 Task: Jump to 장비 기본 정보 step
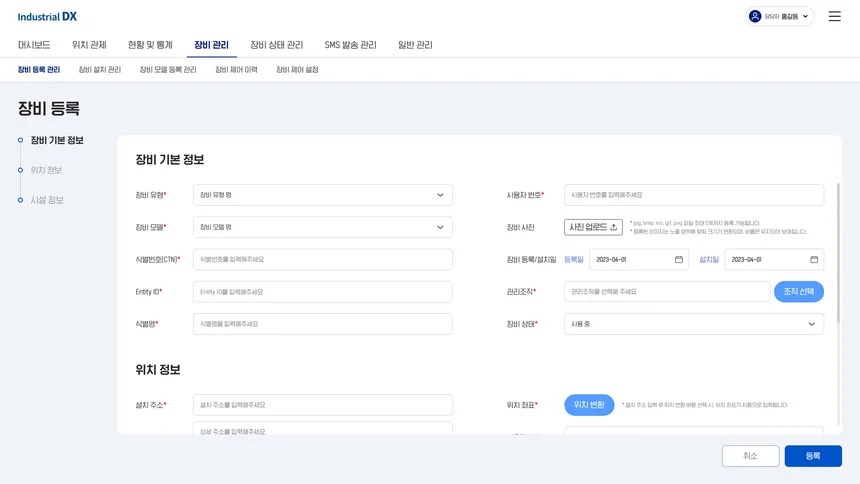57,140
